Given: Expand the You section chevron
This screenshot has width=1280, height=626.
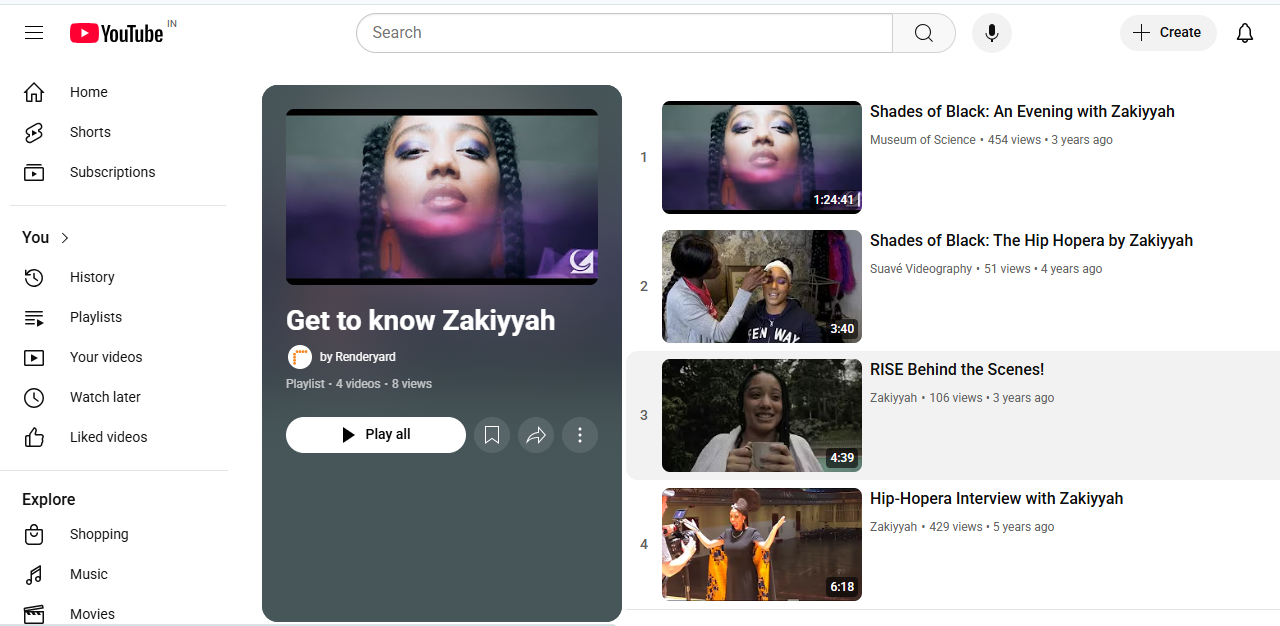Looking at the screenshot, I should tap(65, 238).
